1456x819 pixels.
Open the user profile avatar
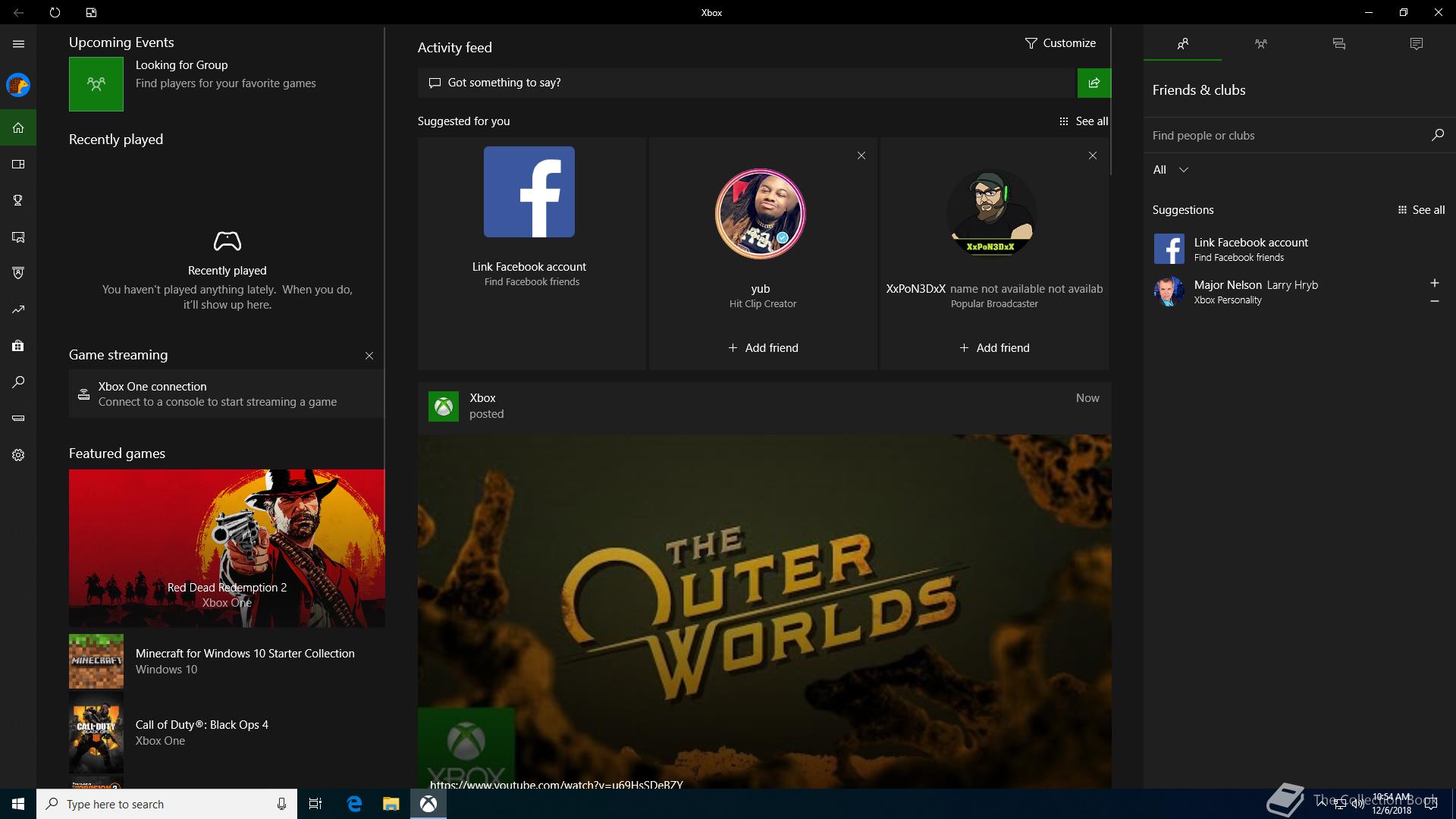click(18, 85)
